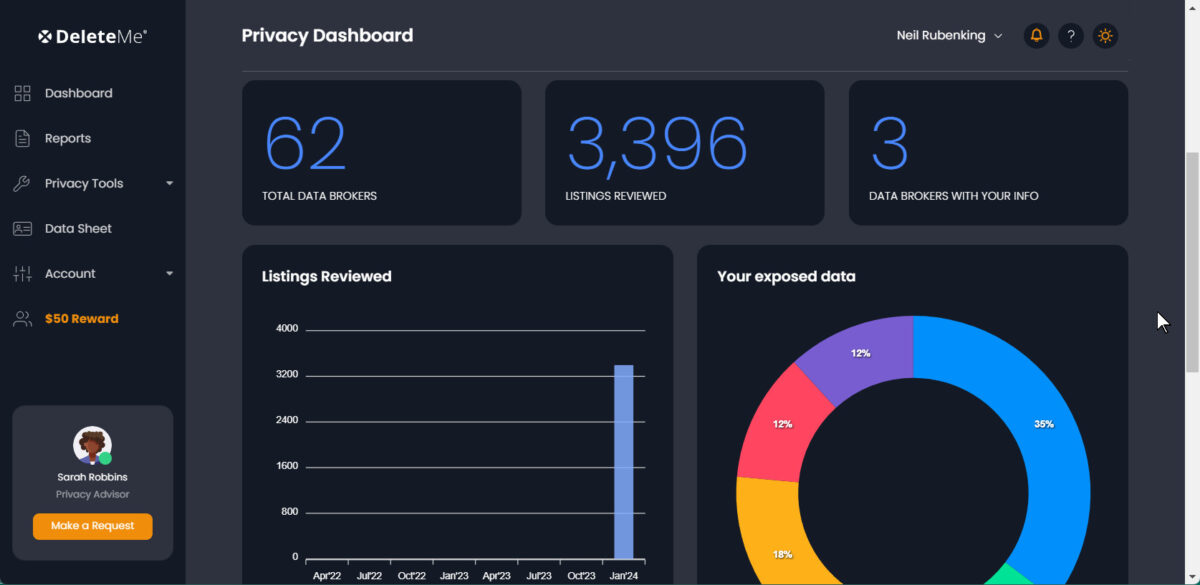Click 'Privacy Dashboard' heading text

click(x=327, y=35)
